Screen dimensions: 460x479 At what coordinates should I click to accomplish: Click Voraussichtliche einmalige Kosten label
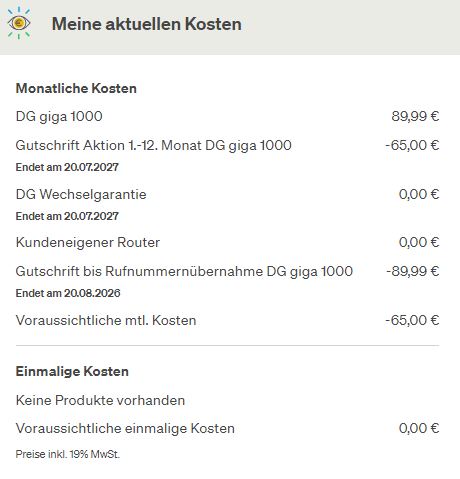(x=125, y=428)
